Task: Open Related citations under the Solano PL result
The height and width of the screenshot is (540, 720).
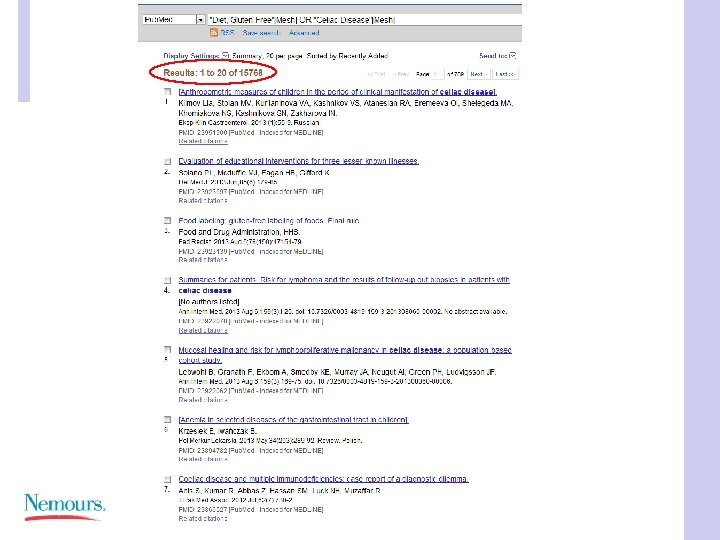Action: click(x=203, y=201)
